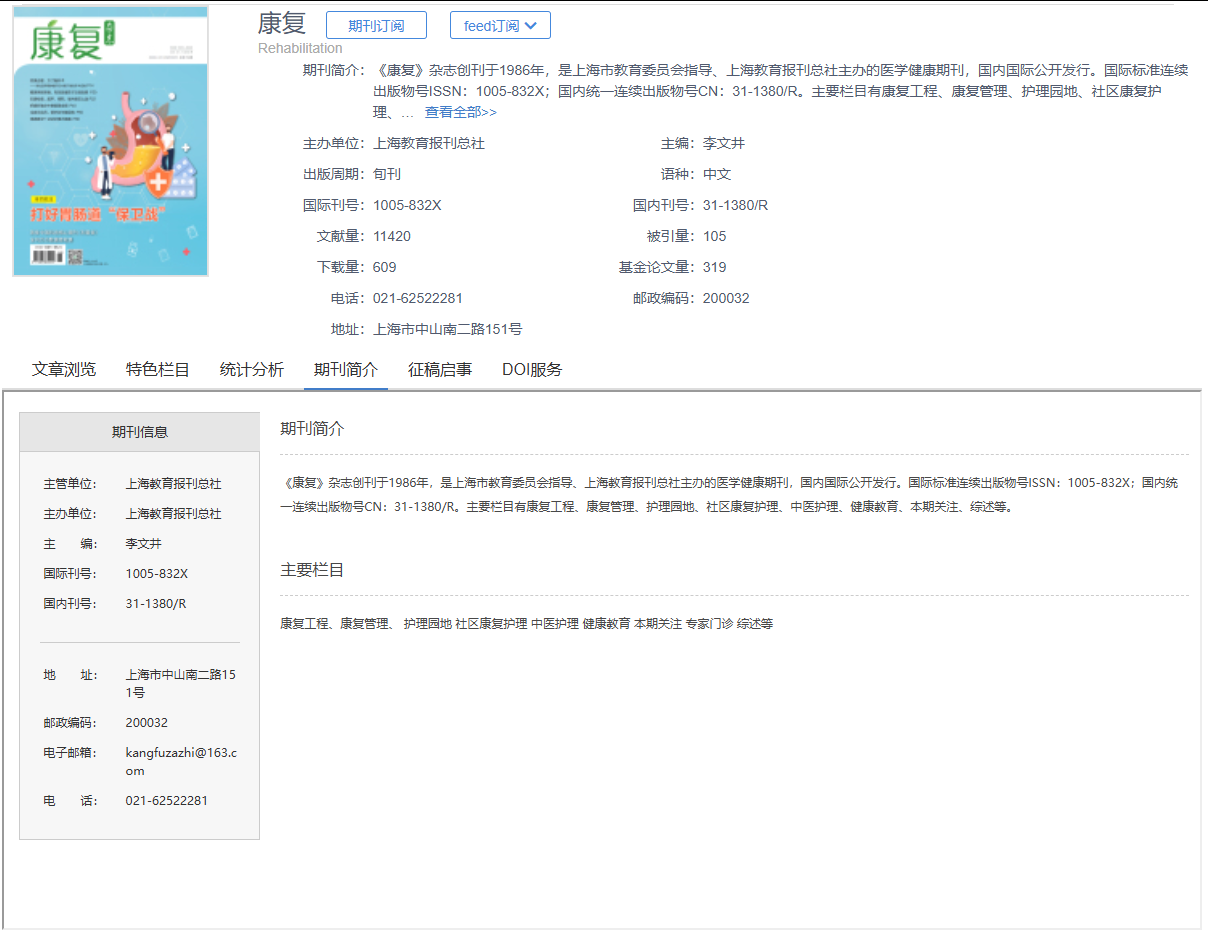Select the 统计分析 tab
1208x943 pixels.
[x=250, y=368]
